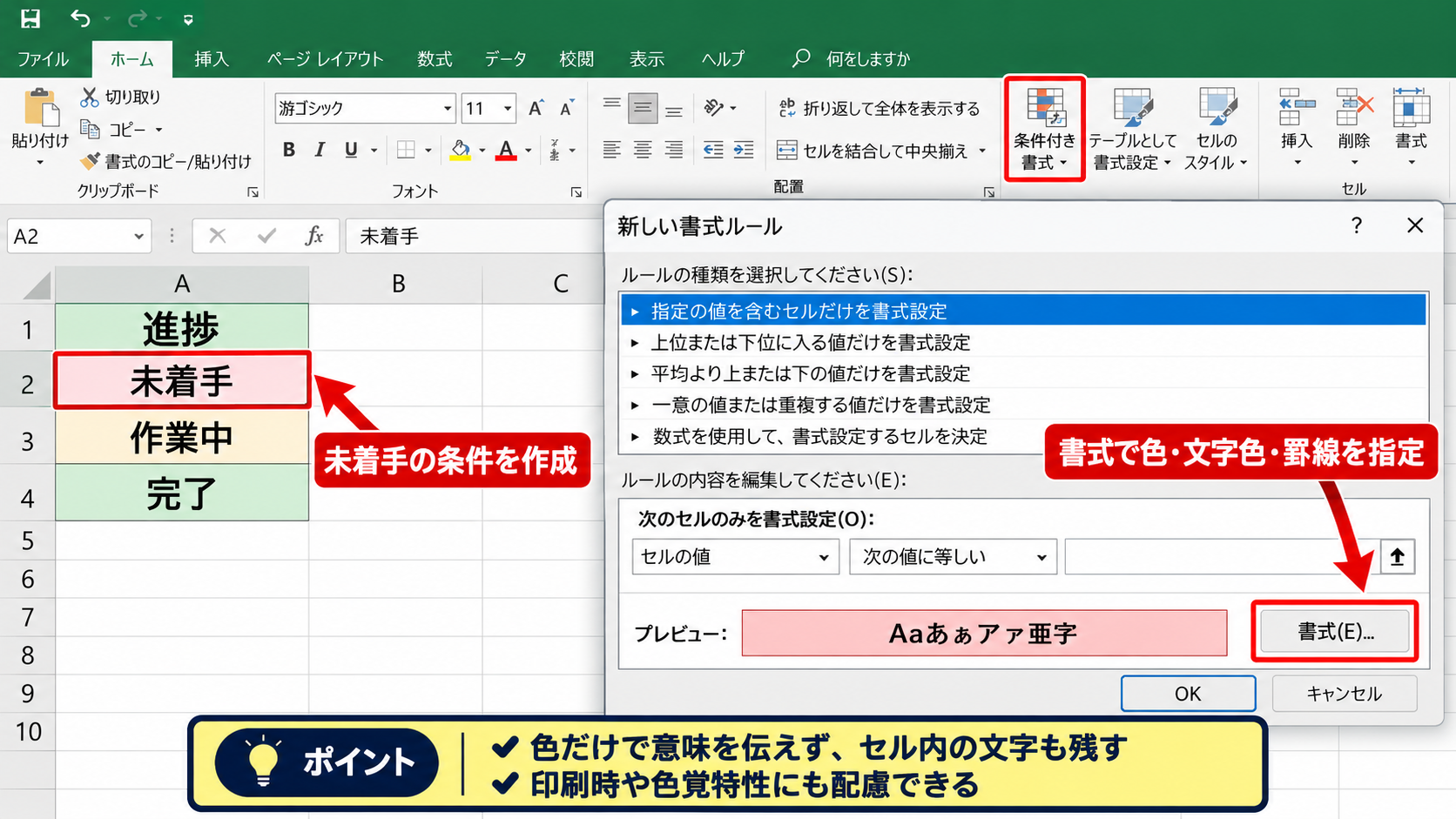Open Conditional Formatting (条件付き書式) menu
This screenshot has width=1456, height=819.
pyautogui.click(x=1044, y=129)
